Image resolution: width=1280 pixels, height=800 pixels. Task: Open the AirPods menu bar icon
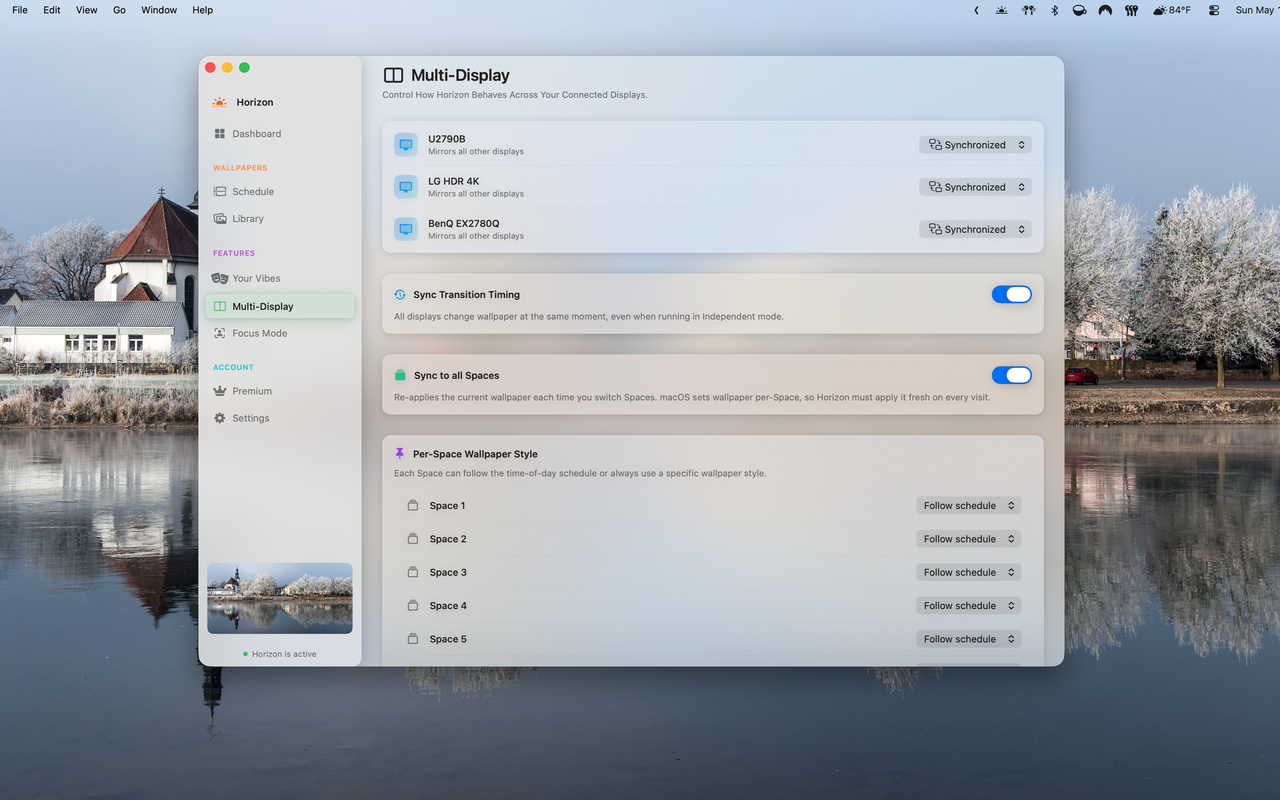click(x=1028, y=10)
